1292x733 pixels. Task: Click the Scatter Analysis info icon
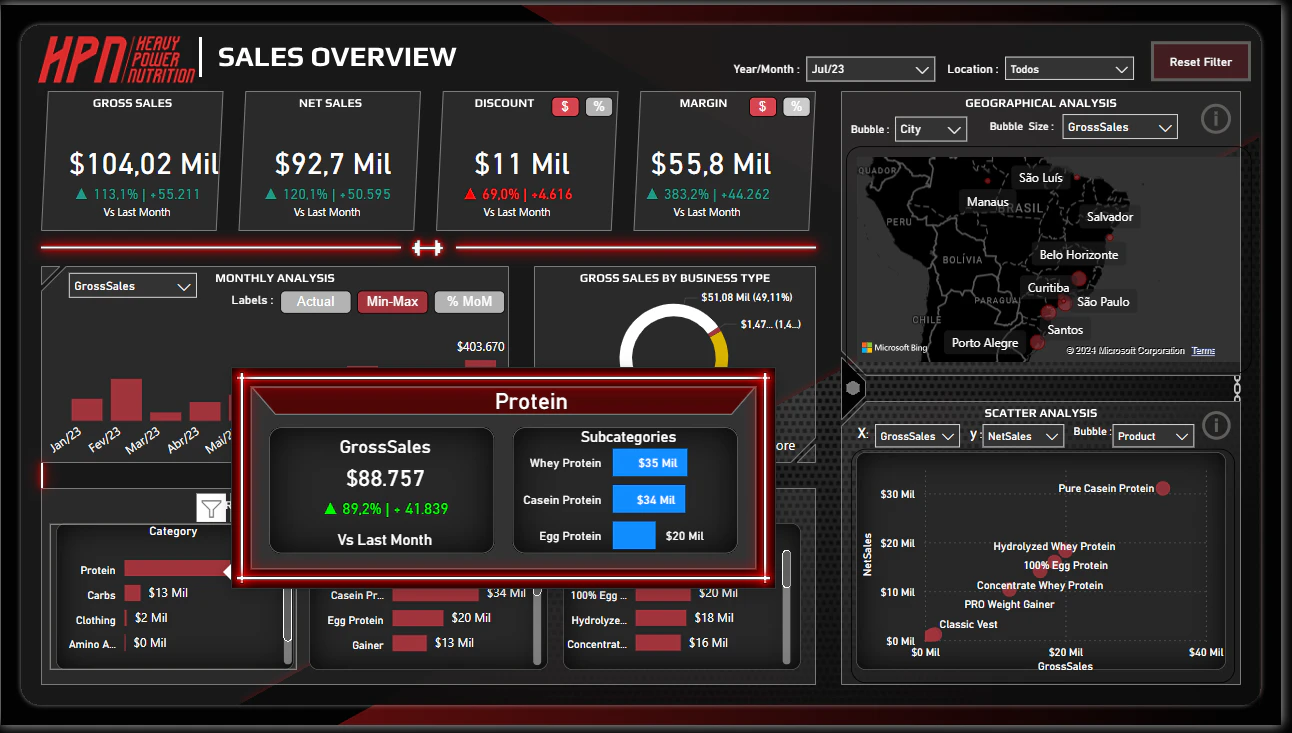point(1215,426)
